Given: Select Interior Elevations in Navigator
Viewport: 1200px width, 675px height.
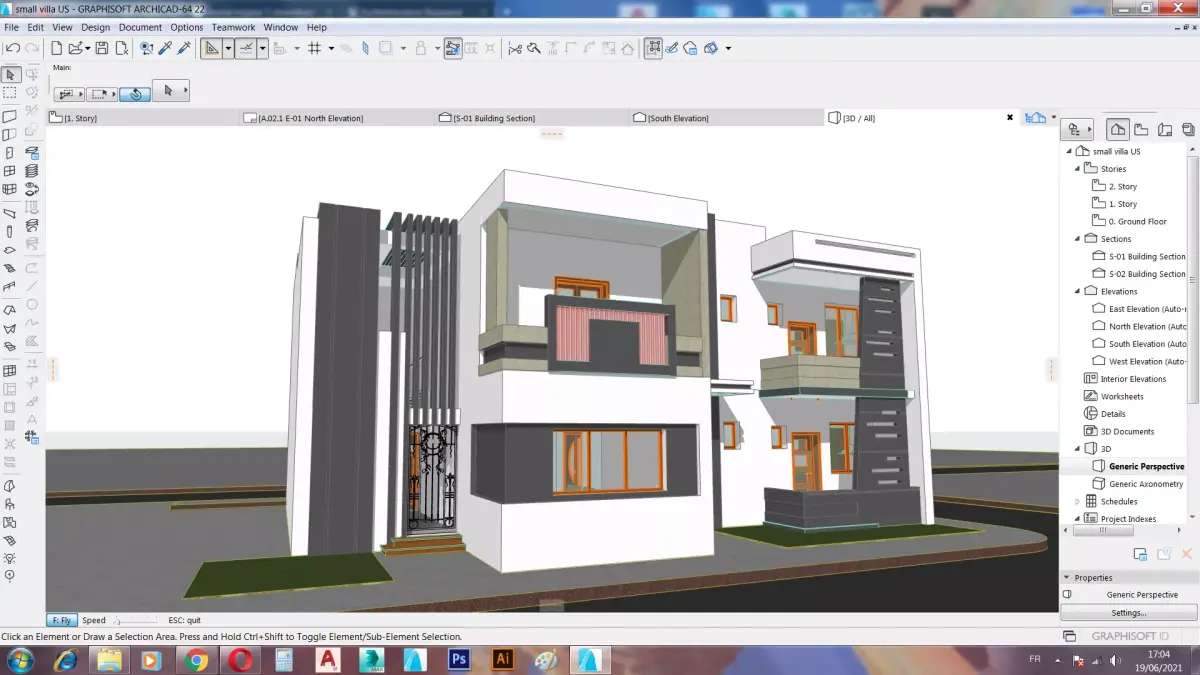Looking at the screenshot, I should click(x=1125, y=379).
